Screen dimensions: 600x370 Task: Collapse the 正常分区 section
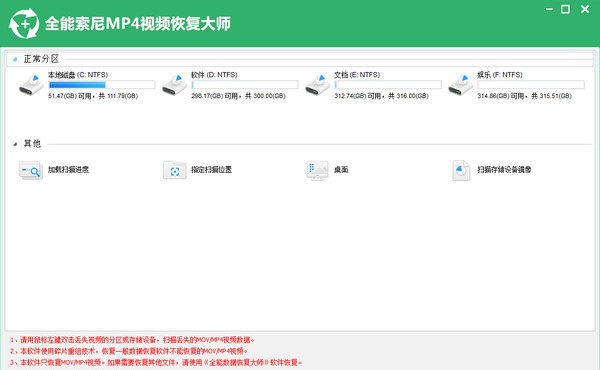click(x=15, y=59)
